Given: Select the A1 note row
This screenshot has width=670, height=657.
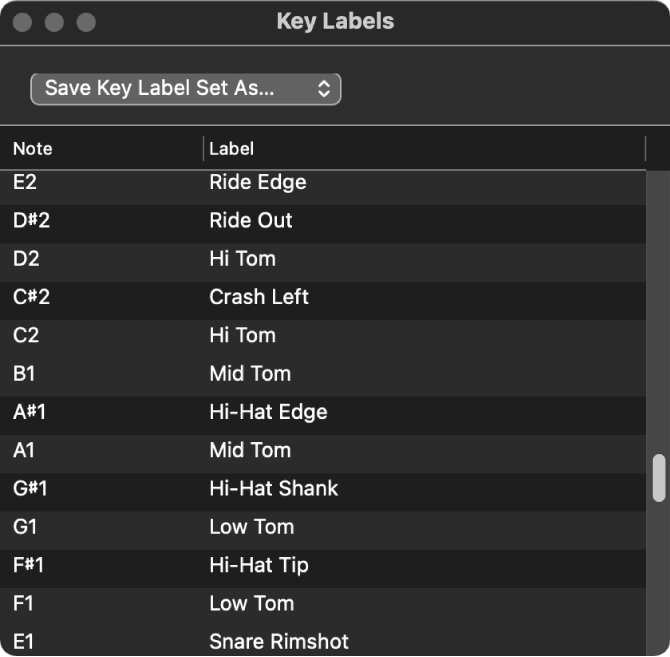Looking at the screenshot, I should pyautogui.click(x=24, y=450).
